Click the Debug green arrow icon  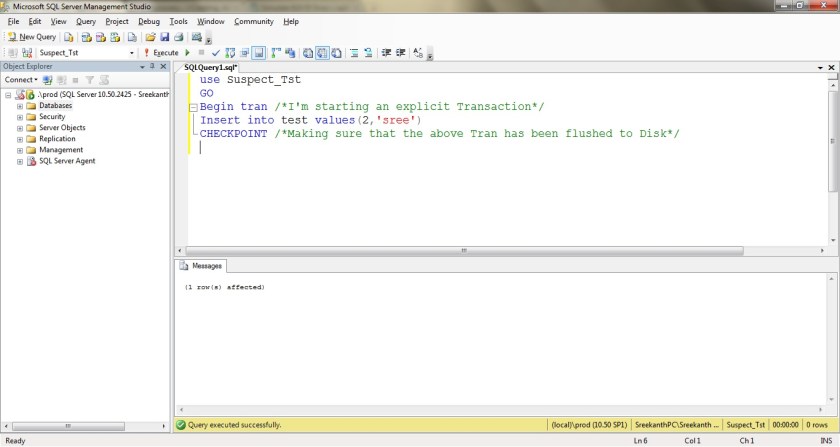pos(187,52)
